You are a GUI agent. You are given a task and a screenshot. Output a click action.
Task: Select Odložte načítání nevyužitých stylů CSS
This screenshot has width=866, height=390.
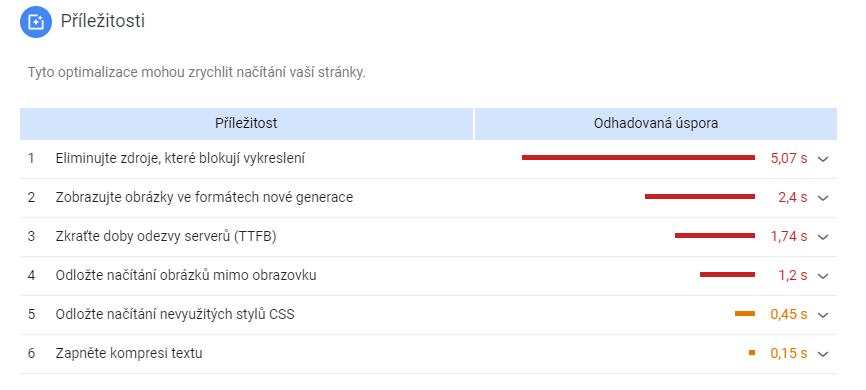coord(175,314)
